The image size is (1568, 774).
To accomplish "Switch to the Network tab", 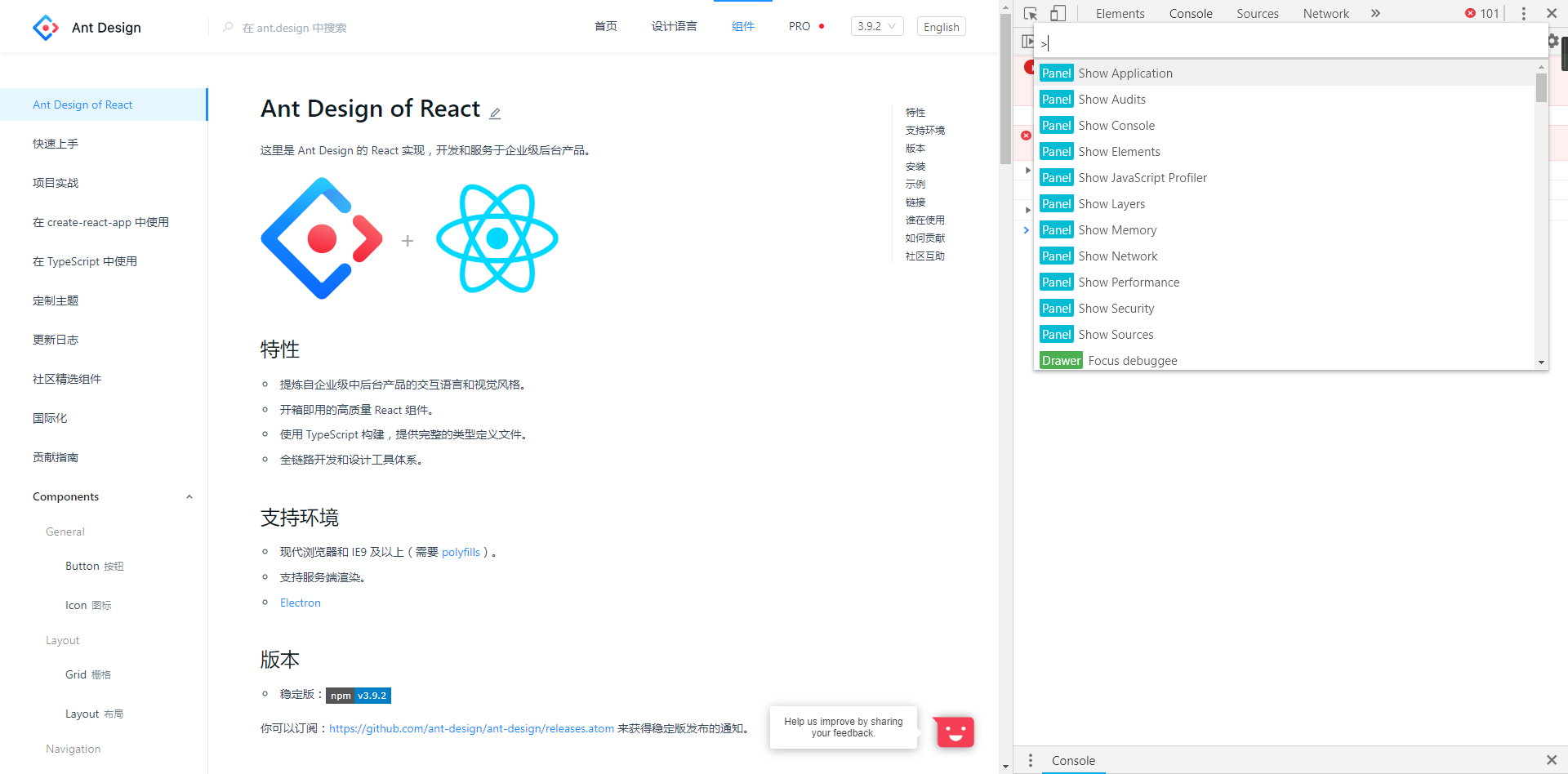I will [1325, 13].
